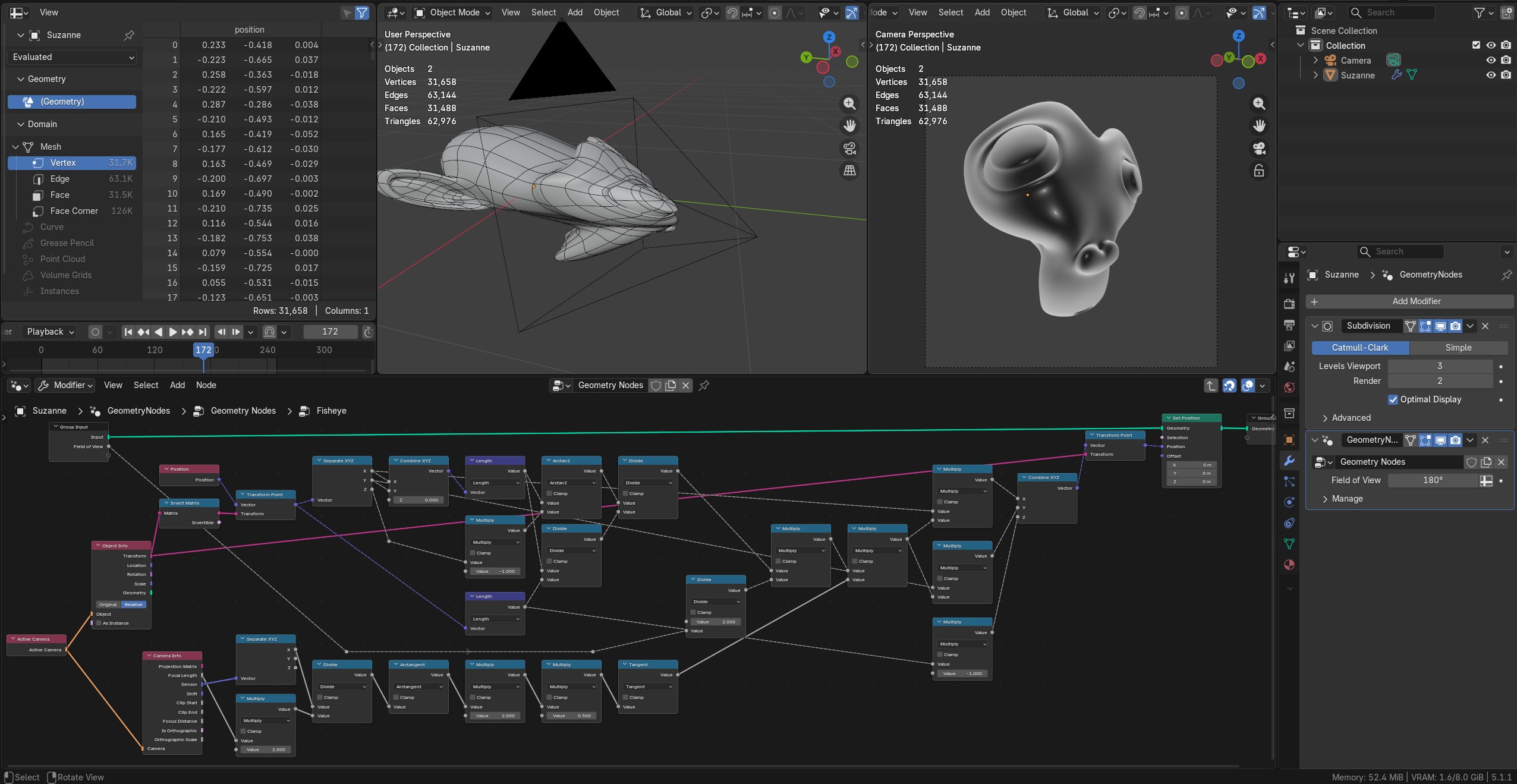Open the Render properties tab
This screenshot has width=1517, height=784.
[1289, 304]
